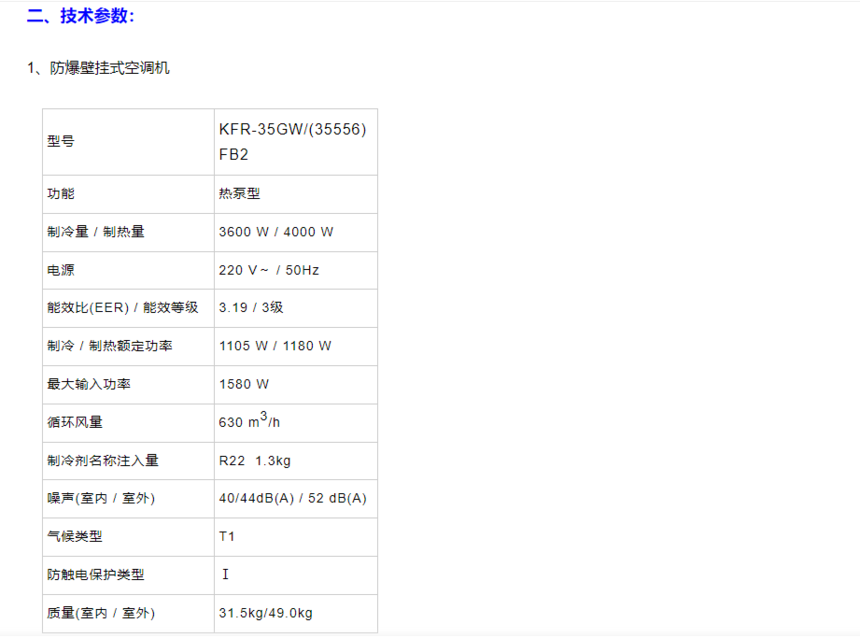Screen dimensions: 860x638
Task: Select the '功能' table cell
Action: 128,194
